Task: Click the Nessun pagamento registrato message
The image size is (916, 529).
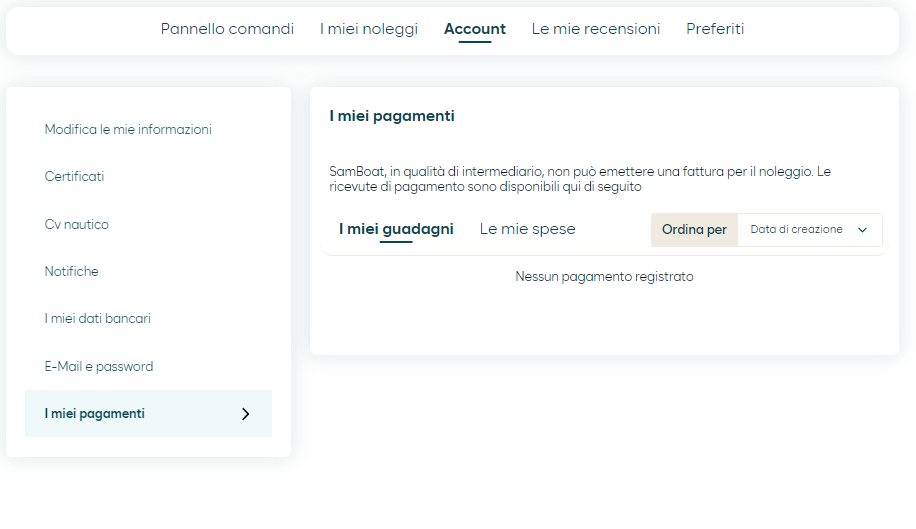Action: point(604,276)
